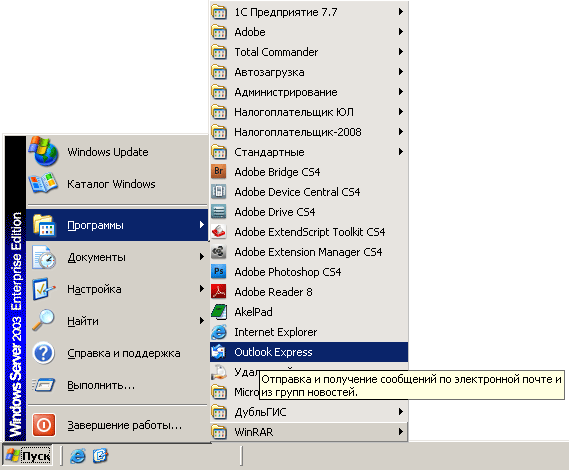Click the Internet Explorer icon in Programs menu

tap(219, 332)
